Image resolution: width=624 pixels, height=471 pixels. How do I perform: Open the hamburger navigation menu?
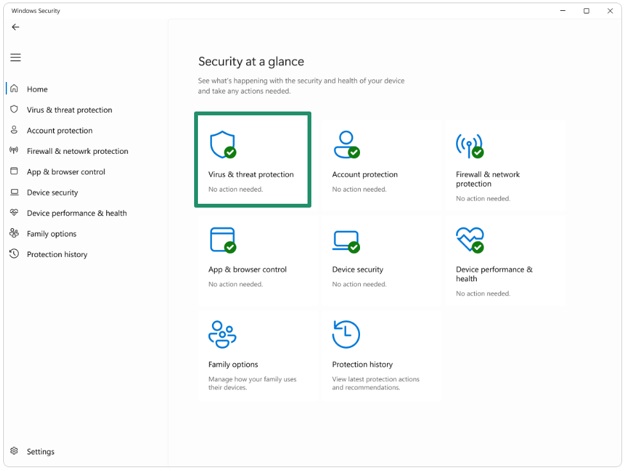pos(16,57)
